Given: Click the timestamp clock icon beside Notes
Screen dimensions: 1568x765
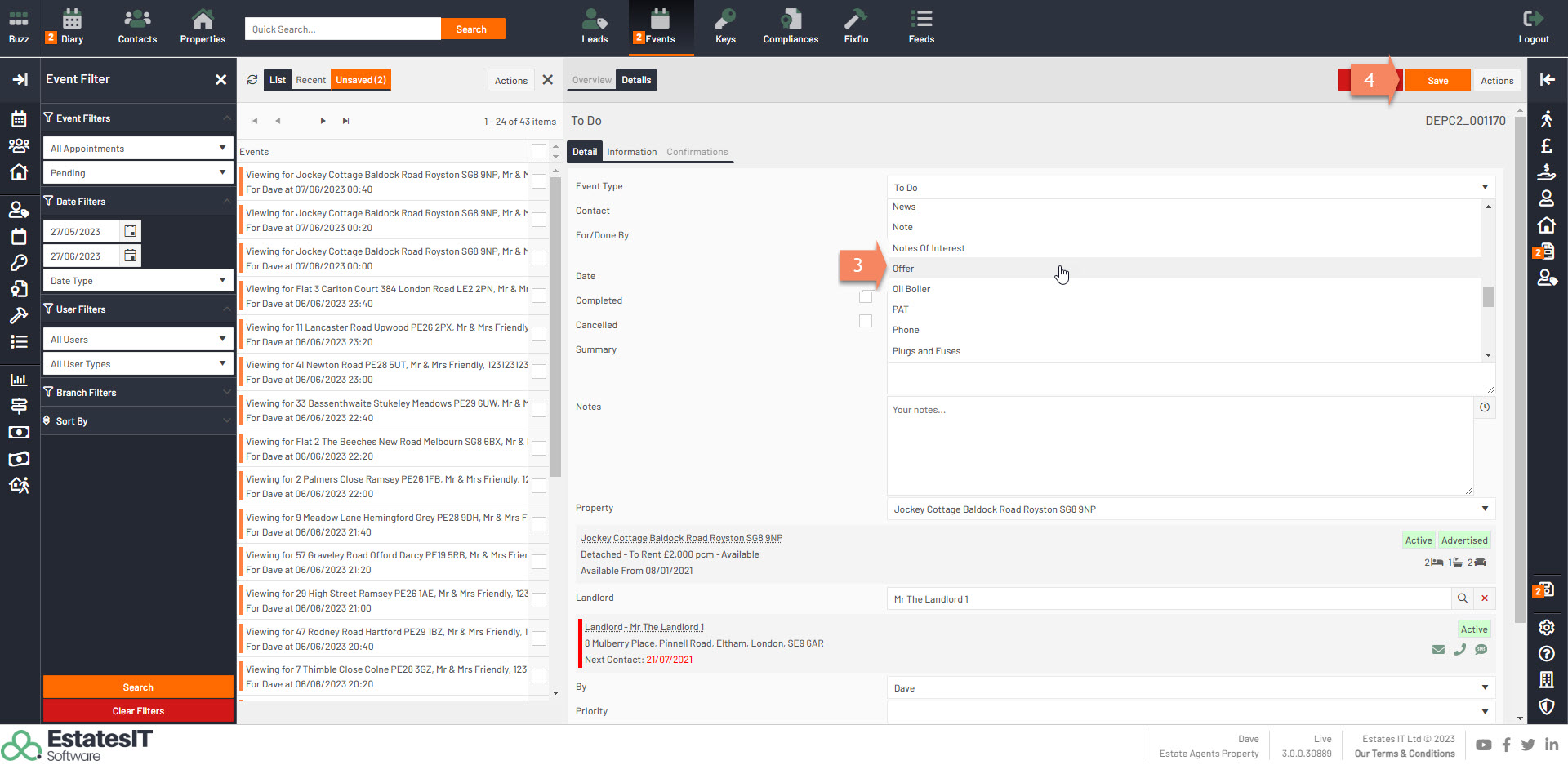Looking at the screenshot, I should pos(1485,407).
